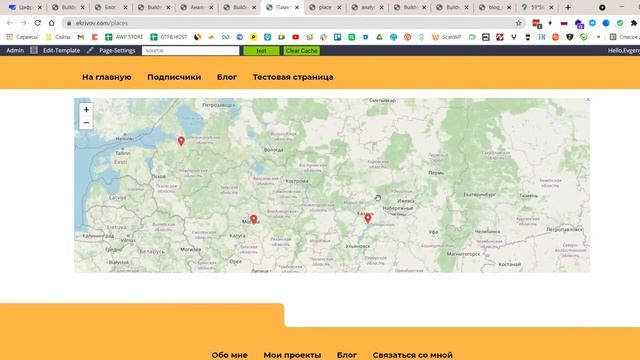
Task: Open the AWP STORE bookmark
Action: (x=124, y=37)
